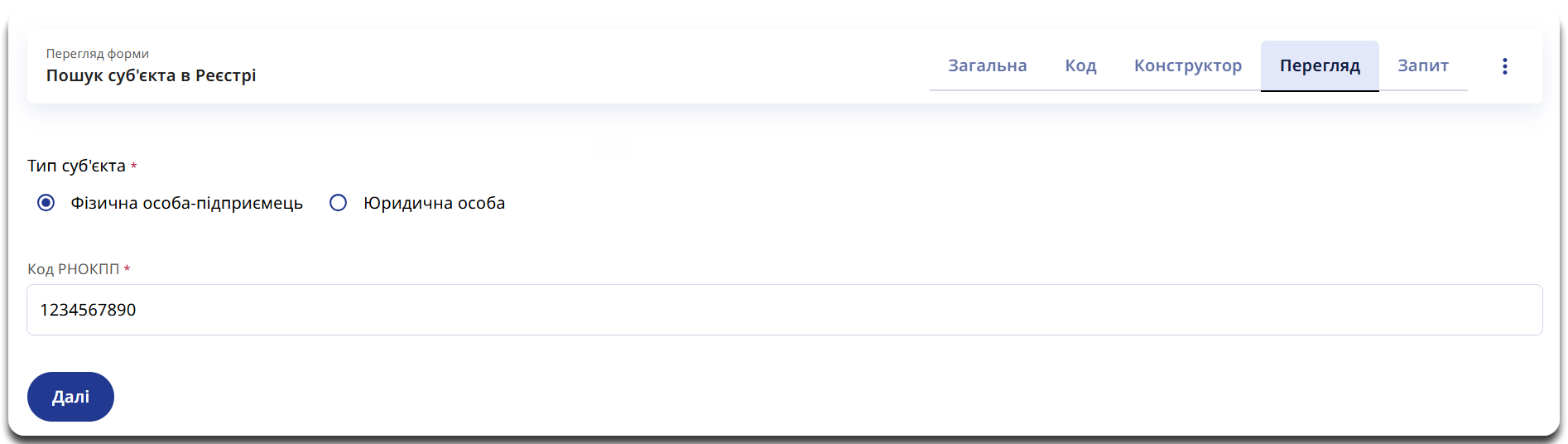This screenshot has height=444, width=1568.
Task: Click the Юридична особа option label text
Action: pos(434,203)
